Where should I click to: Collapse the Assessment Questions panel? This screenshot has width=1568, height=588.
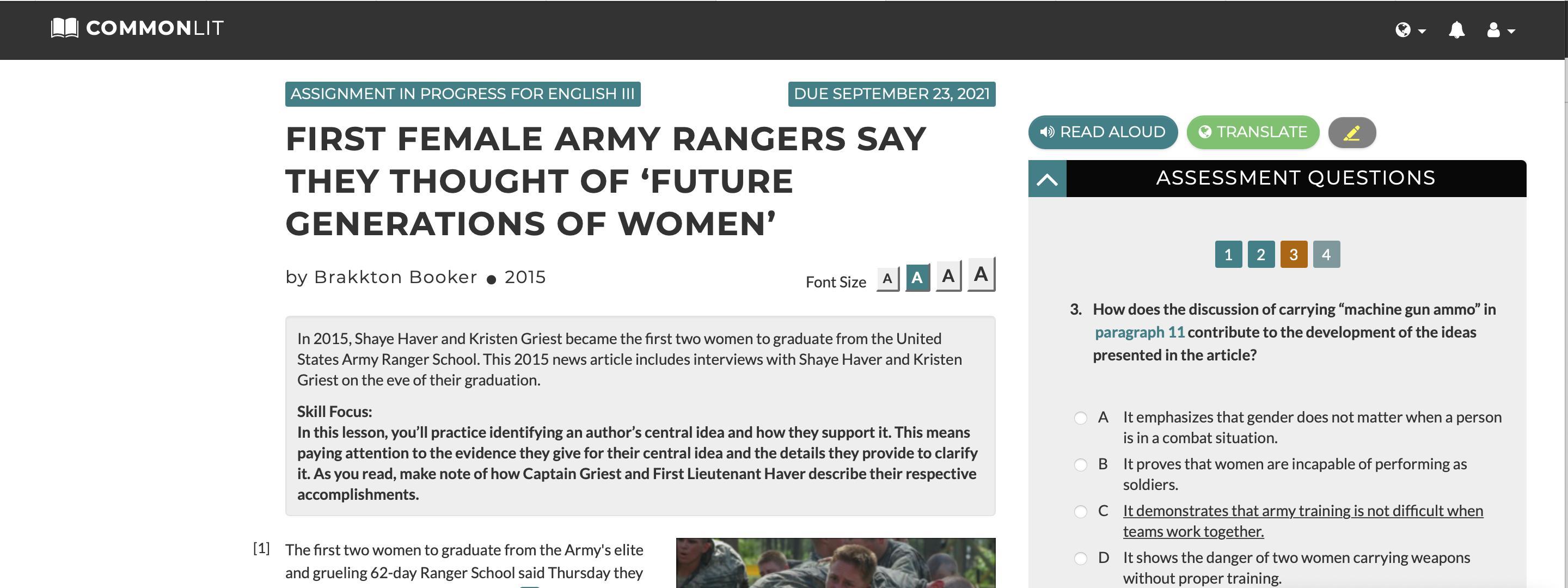(x=1047, y=179)
